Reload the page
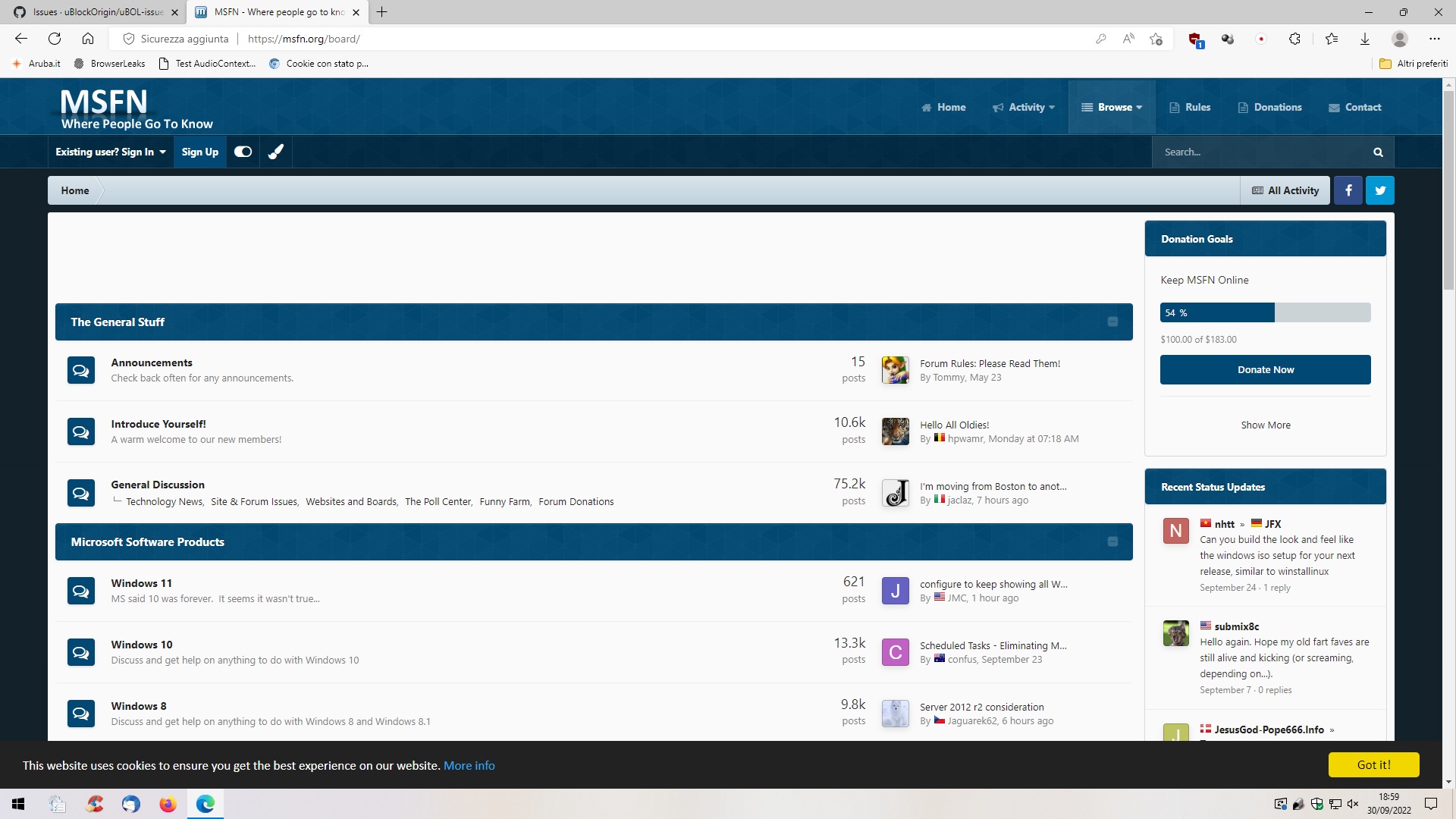Image resolution: width=1456 pixels, height=819 pixels. click(55, 39)
